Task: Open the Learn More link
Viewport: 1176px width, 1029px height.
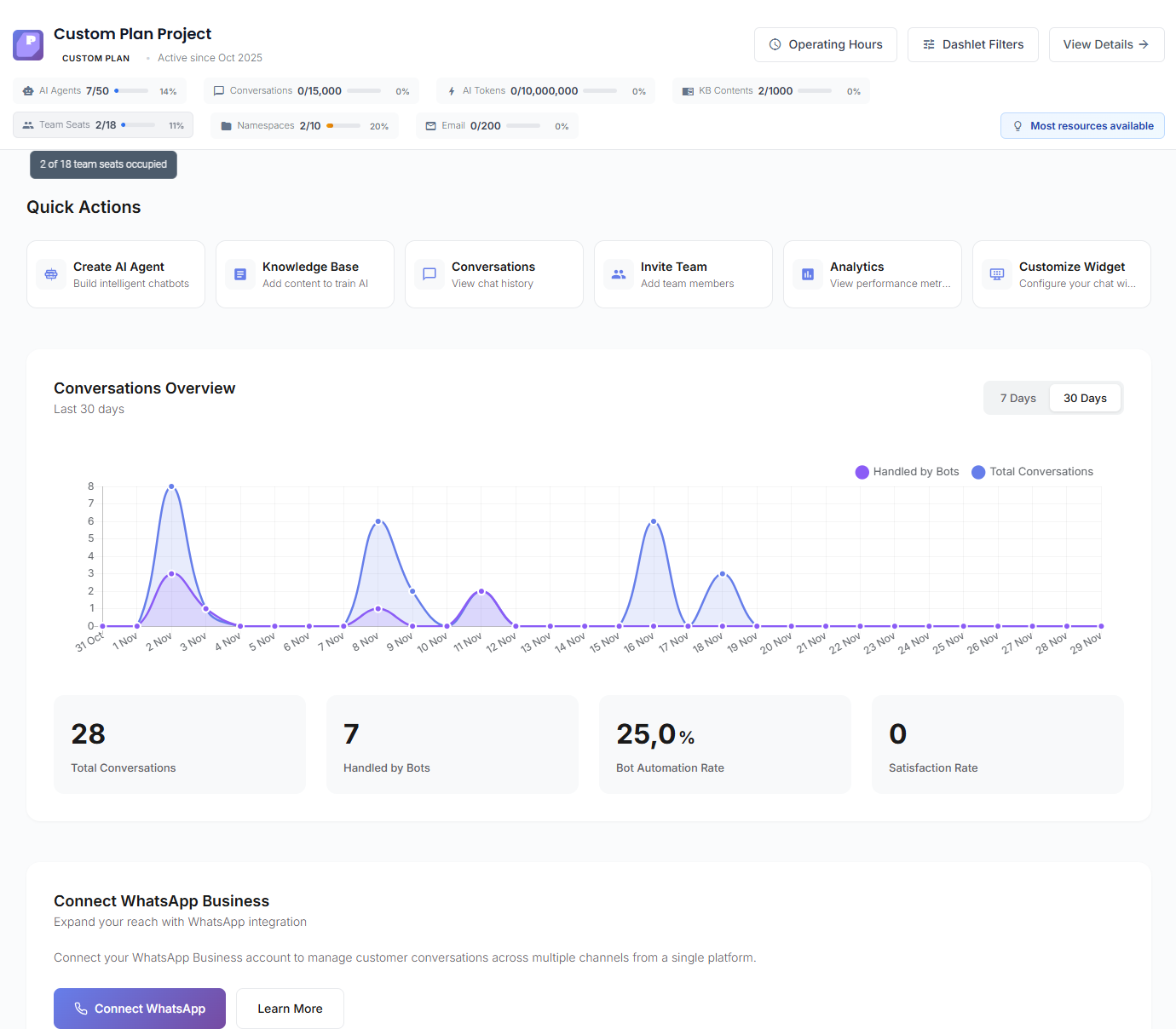Action: 290,1009
